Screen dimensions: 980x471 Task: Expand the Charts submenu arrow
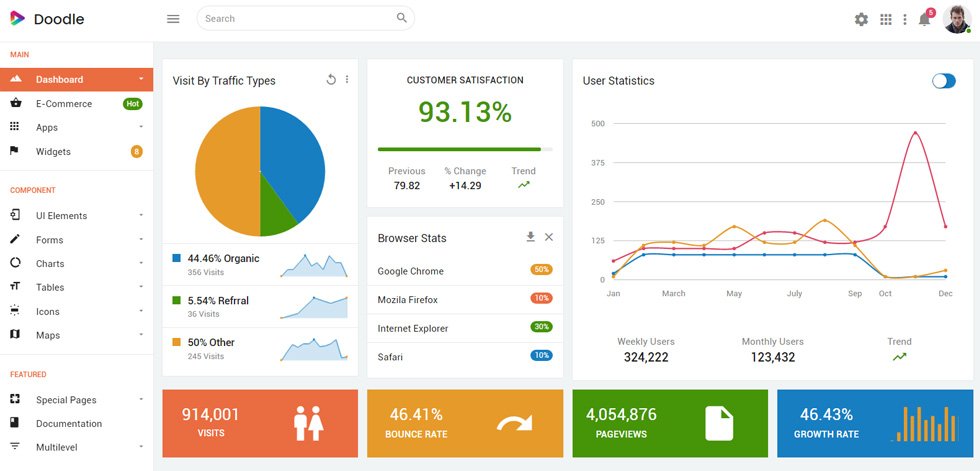tap(141, 263)
